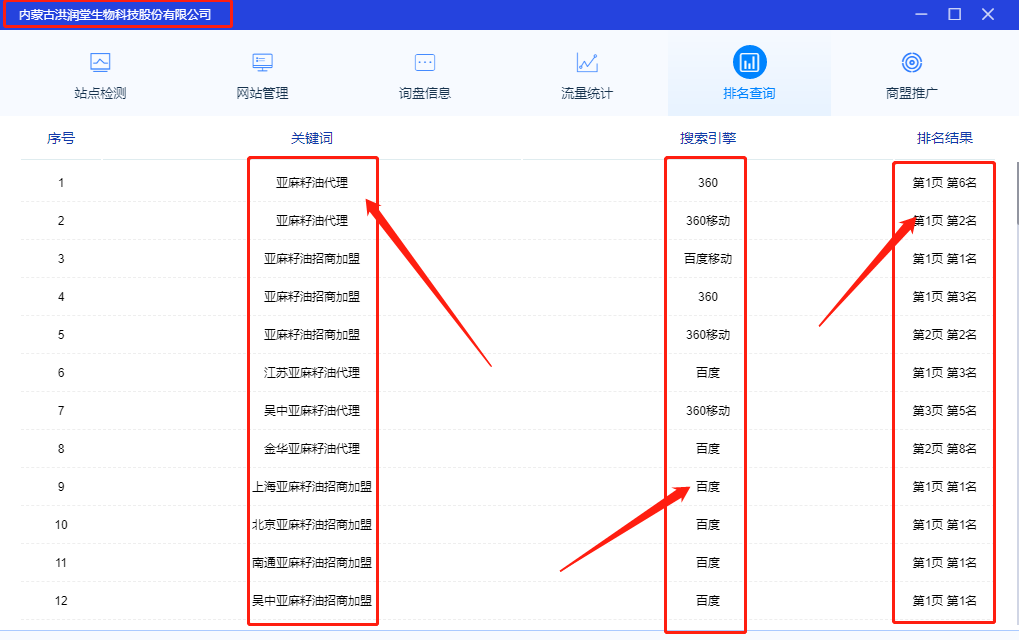Screen dimensions: 1019x640
Task: Select the 360移动 search engine cell
Action: [705, 220]
